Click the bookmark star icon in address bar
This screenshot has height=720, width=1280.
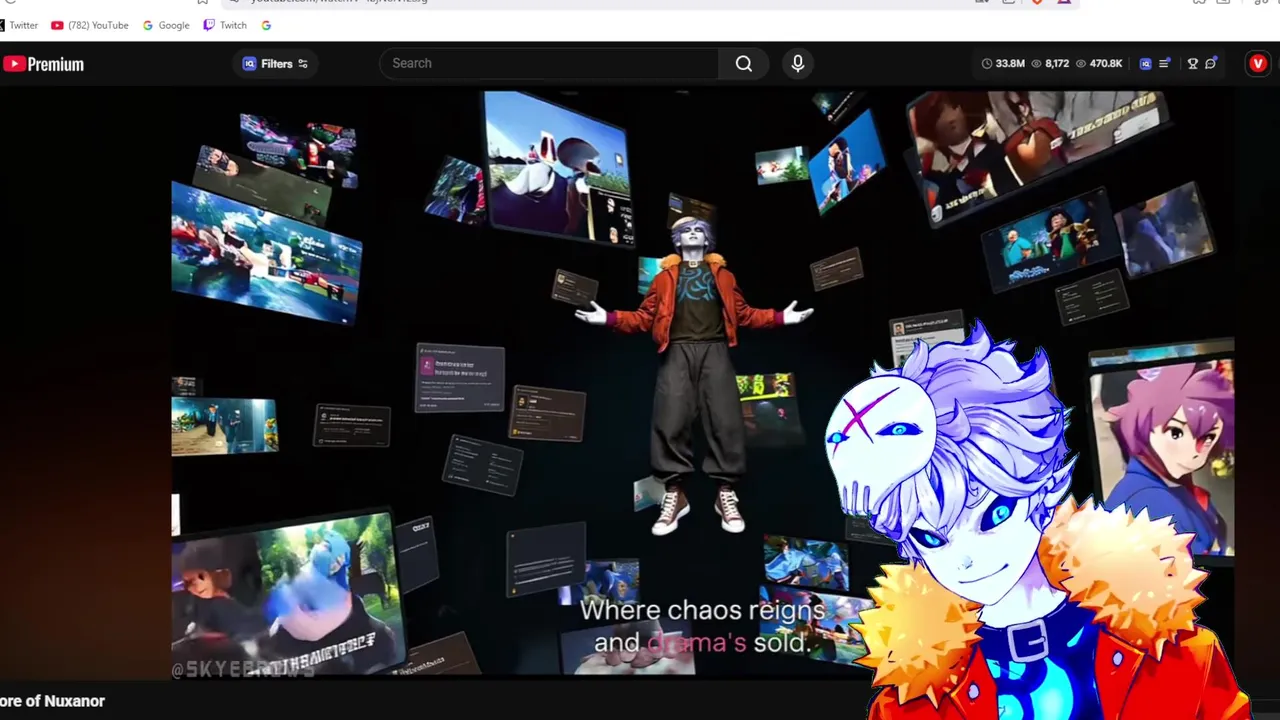202,2
